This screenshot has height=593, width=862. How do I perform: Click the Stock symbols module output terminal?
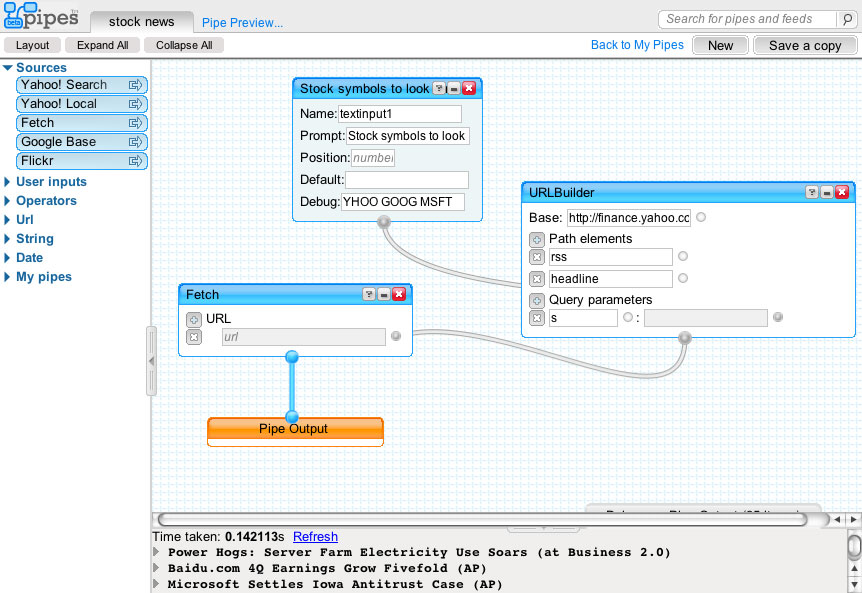[x=384, y=221]
